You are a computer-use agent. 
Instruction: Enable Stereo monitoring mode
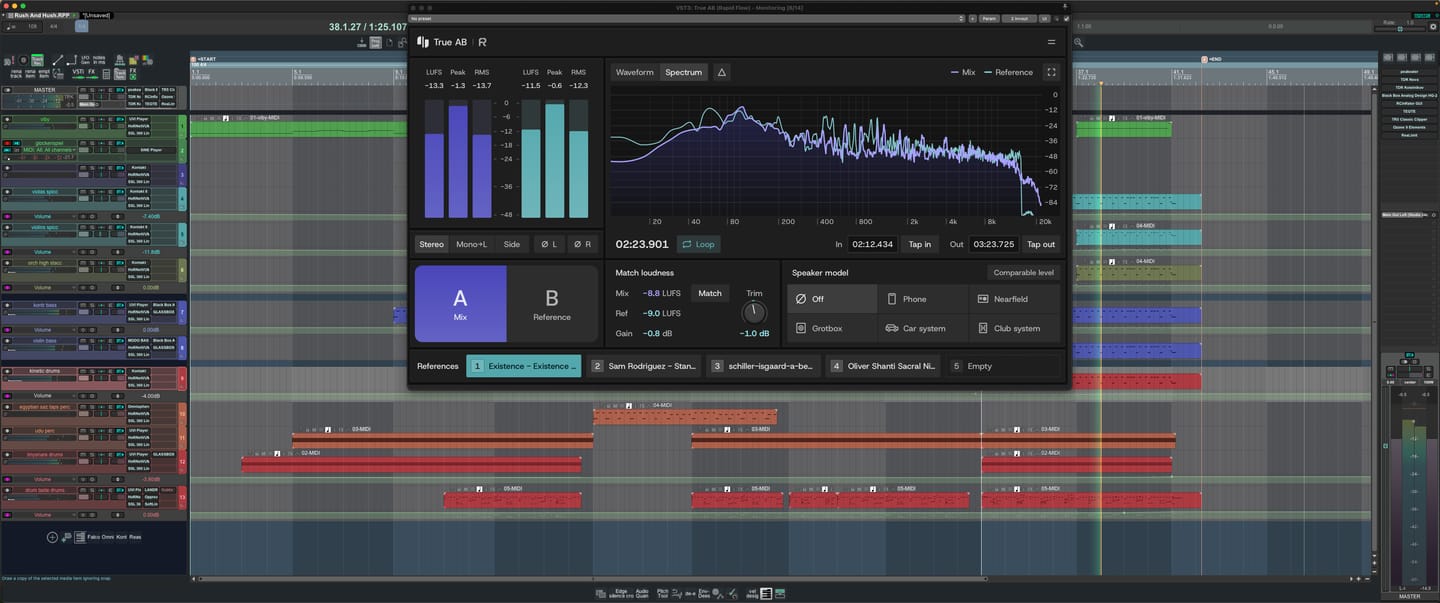click(432, 244)
